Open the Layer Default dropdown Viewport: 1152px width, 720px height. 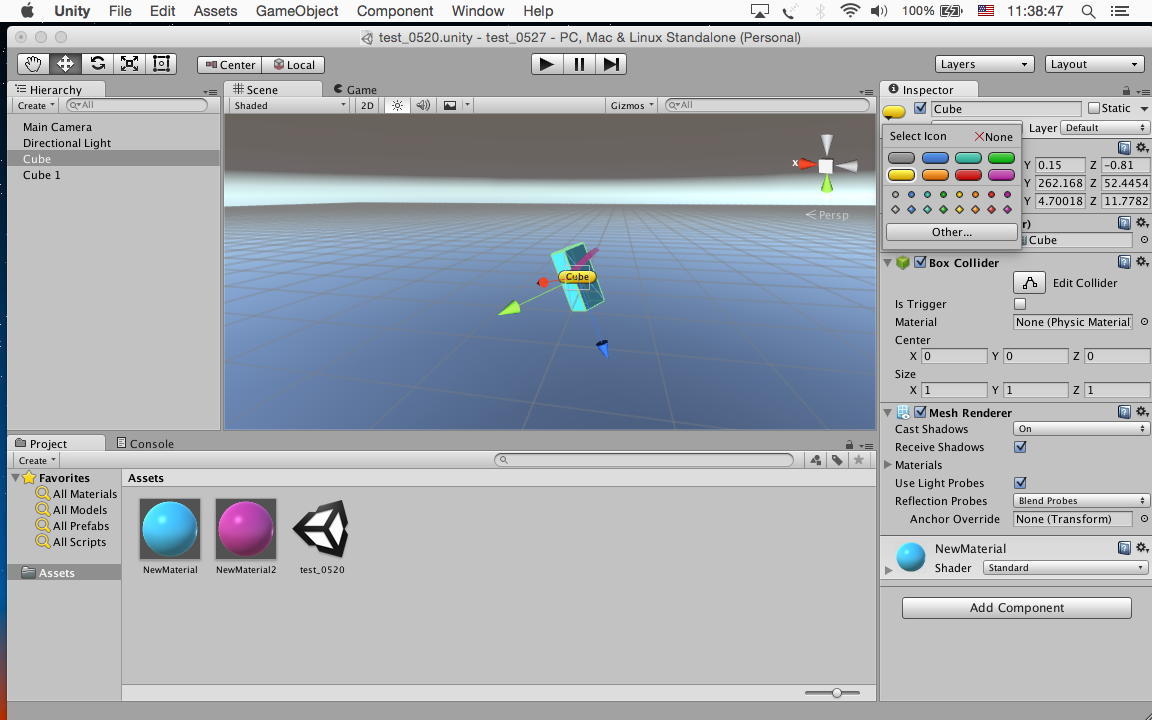(x=1105, y=127)
